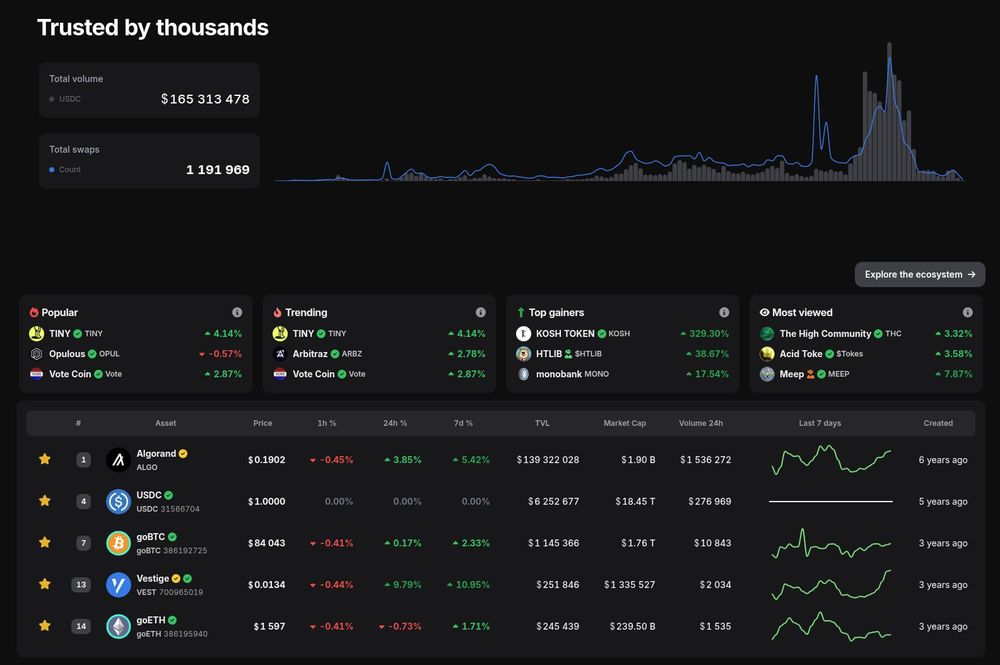Toggle favorite star for Algorand row
The image size is (1000, 665).
click(x=45, y=459)
